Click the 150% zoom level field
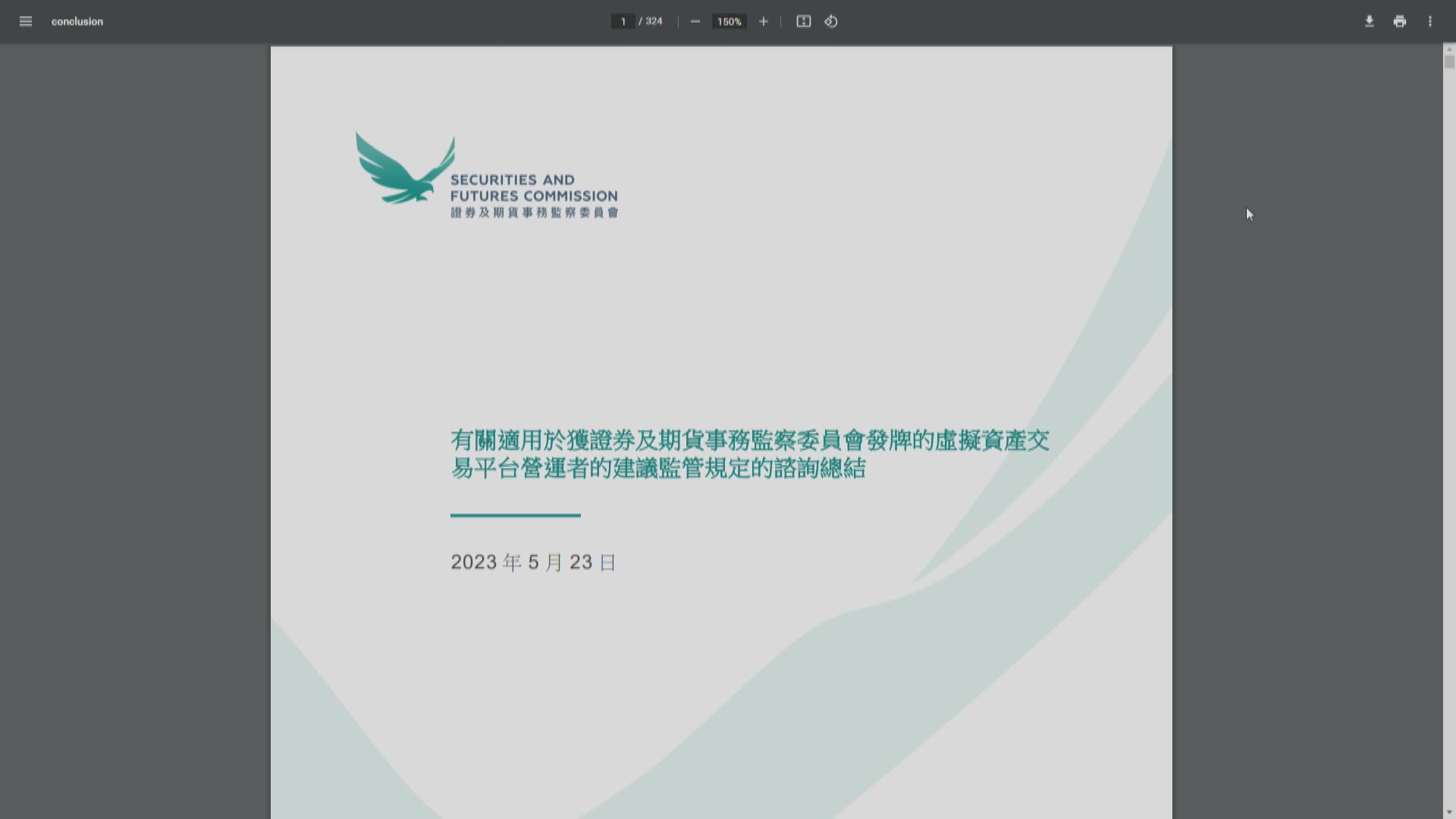Viewport: 1456px width, 819px height. (729, 21)
